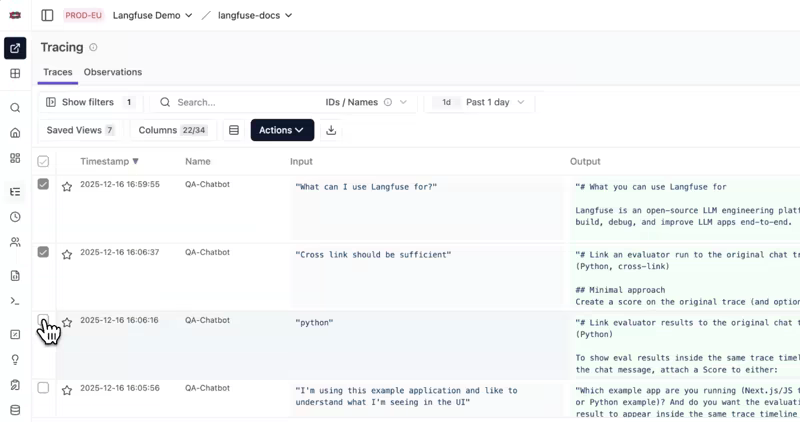The image size is (800, 422).
Task: Check the 16:05:56 trace checkbox
Action: pos(43,388)
